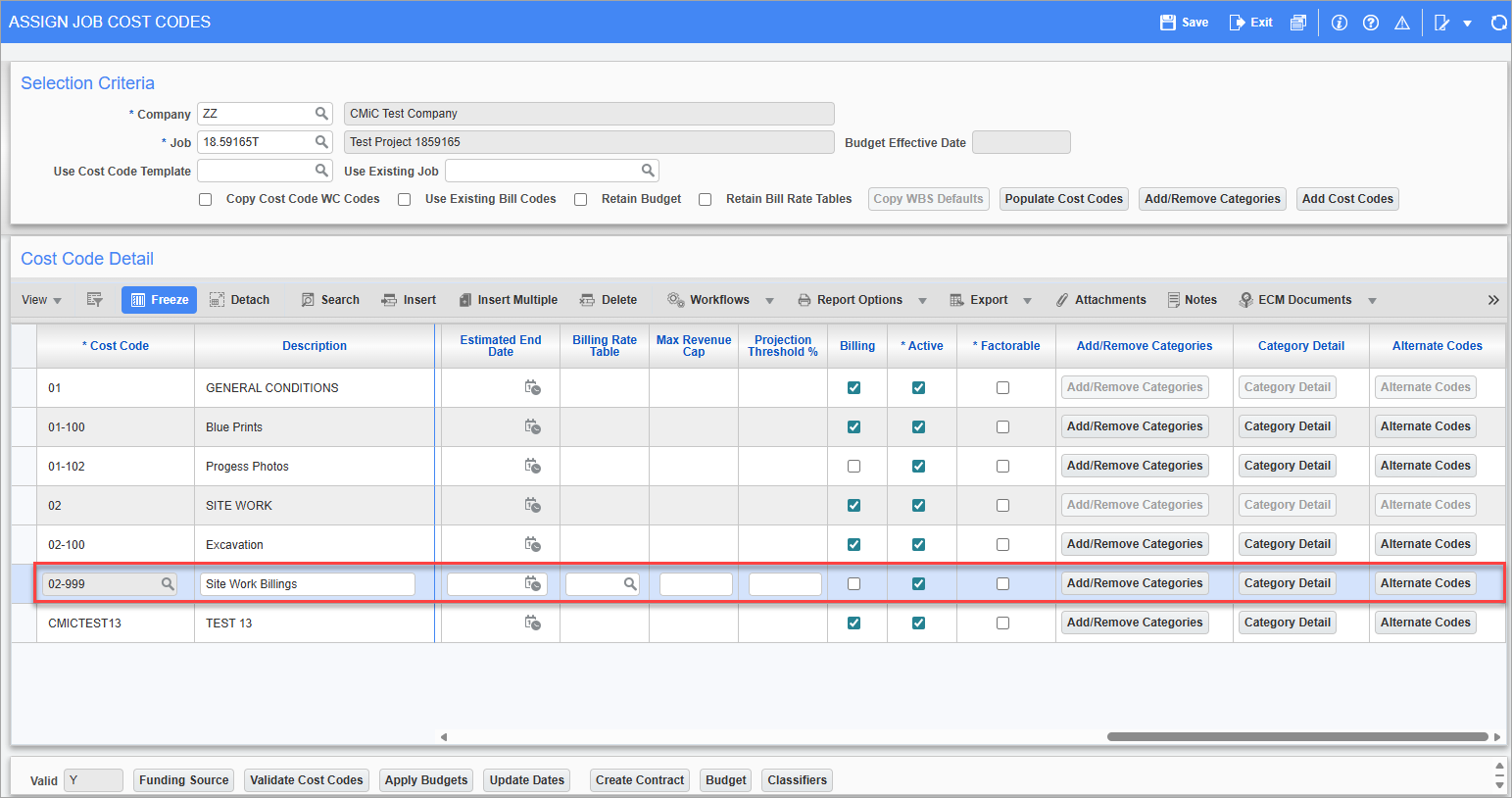Expand Workflows dropdown arrow
This screenshot has width=1512, height=798.
click(769, 301)
